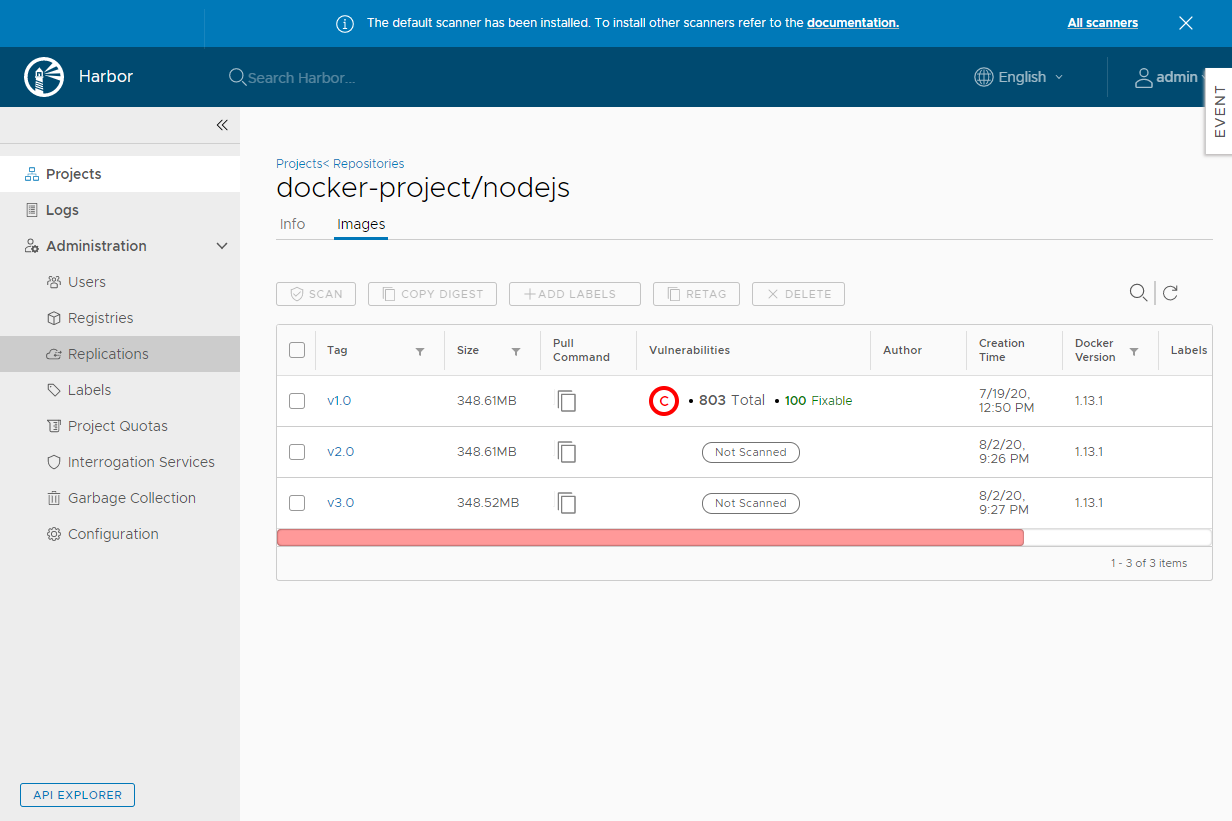Screen dimensions: 1232x821
Task: Click the ADD LABELS button
Action: coord(575,294)
